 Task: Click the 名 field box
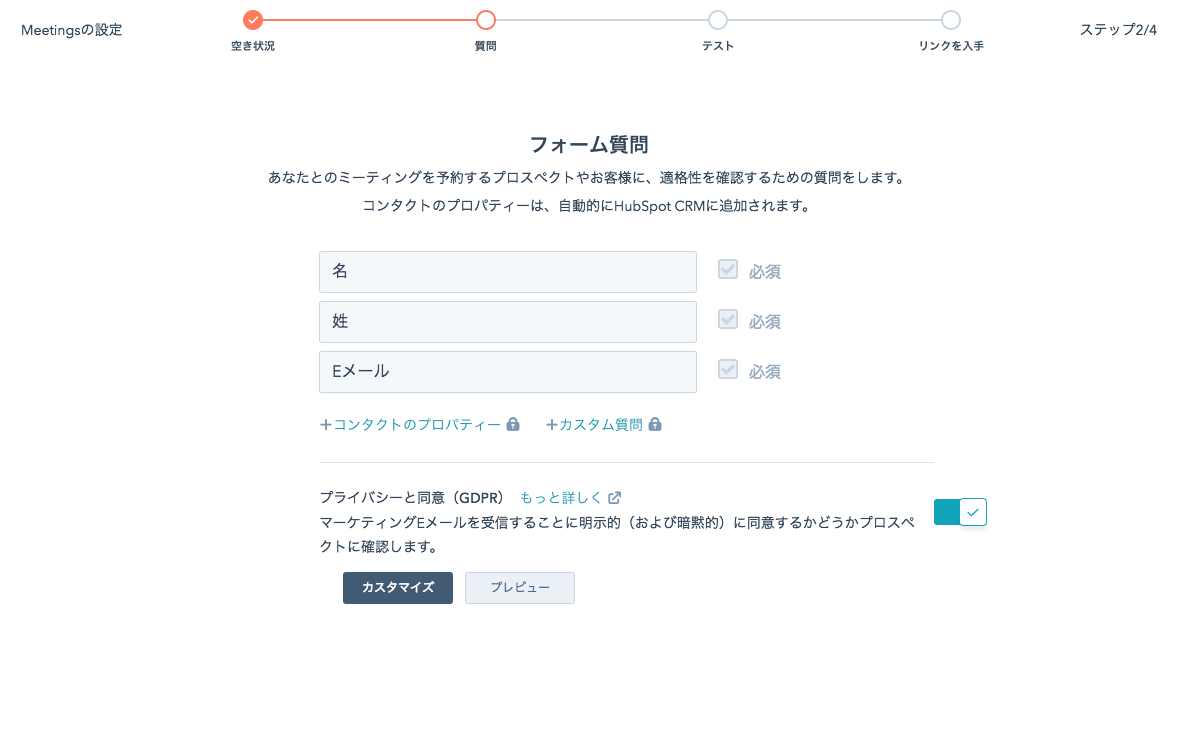(508, 272)
